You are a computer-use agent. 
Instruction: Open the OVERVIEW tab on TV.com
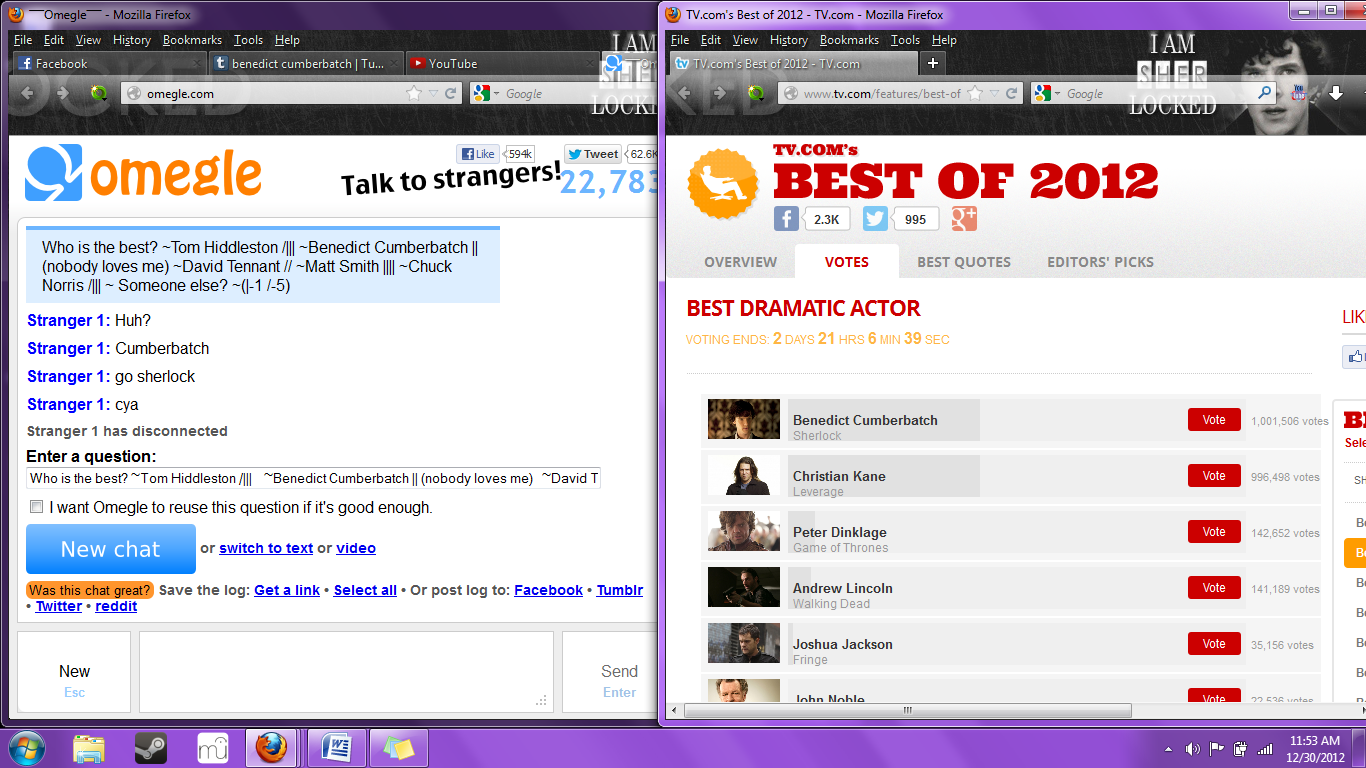[x=740, y=262]
